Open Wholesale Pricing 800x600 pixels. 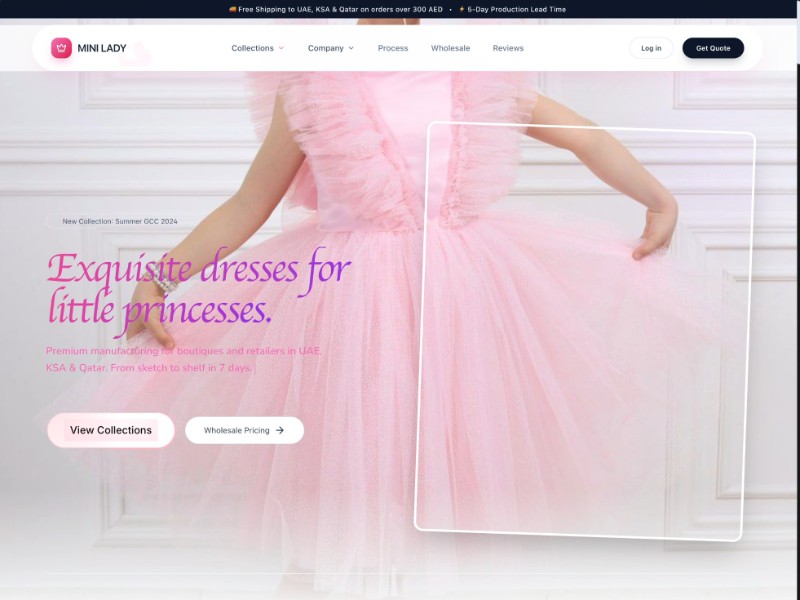click(243, 430)
